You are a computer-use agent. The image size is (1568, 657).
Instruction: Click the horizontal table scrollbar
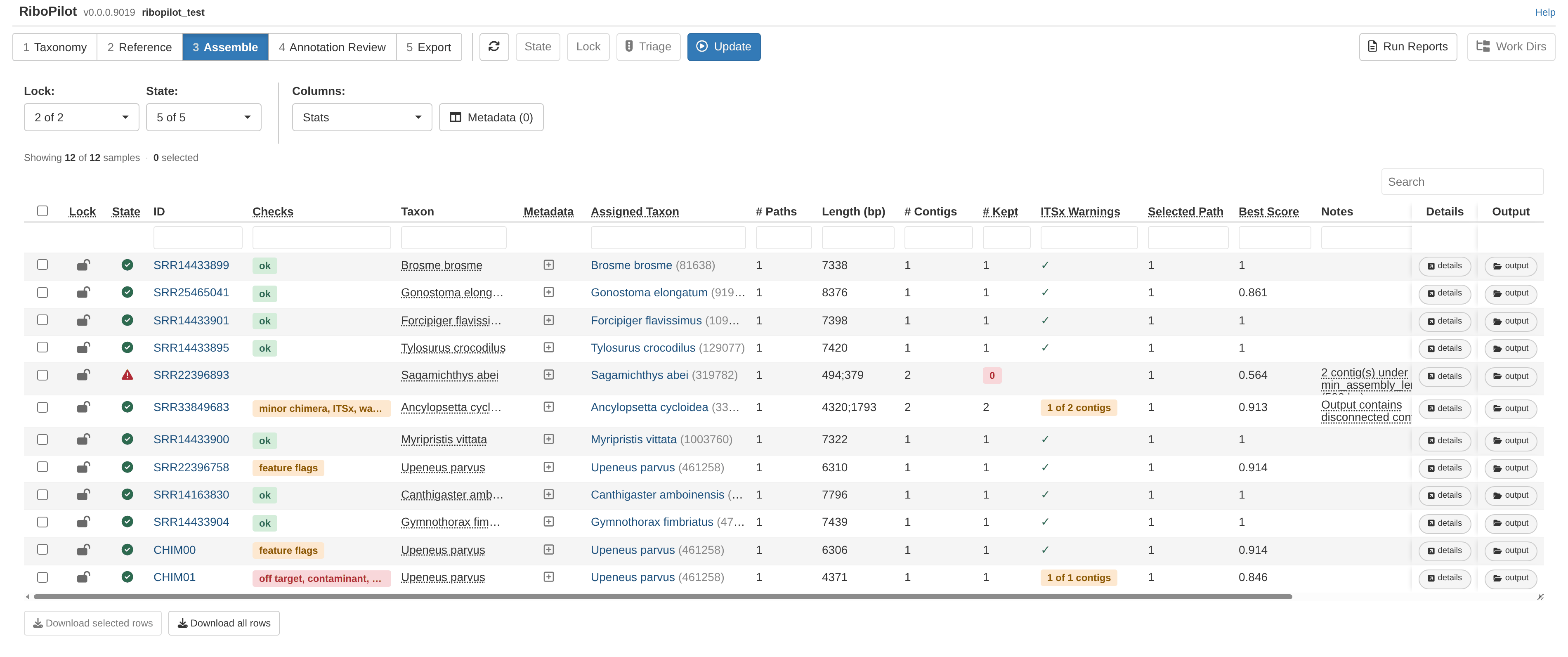click(663, 597)
